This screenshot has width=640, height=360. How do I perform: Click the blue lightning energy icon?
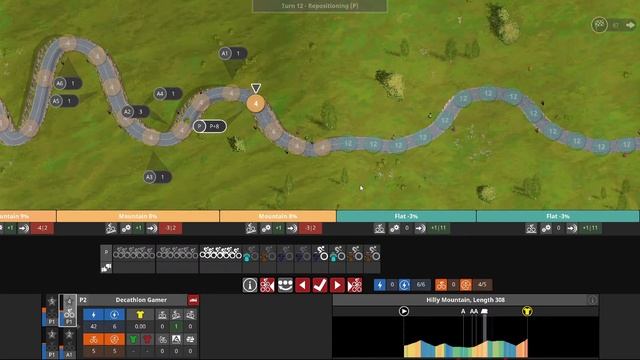point(380,285)
